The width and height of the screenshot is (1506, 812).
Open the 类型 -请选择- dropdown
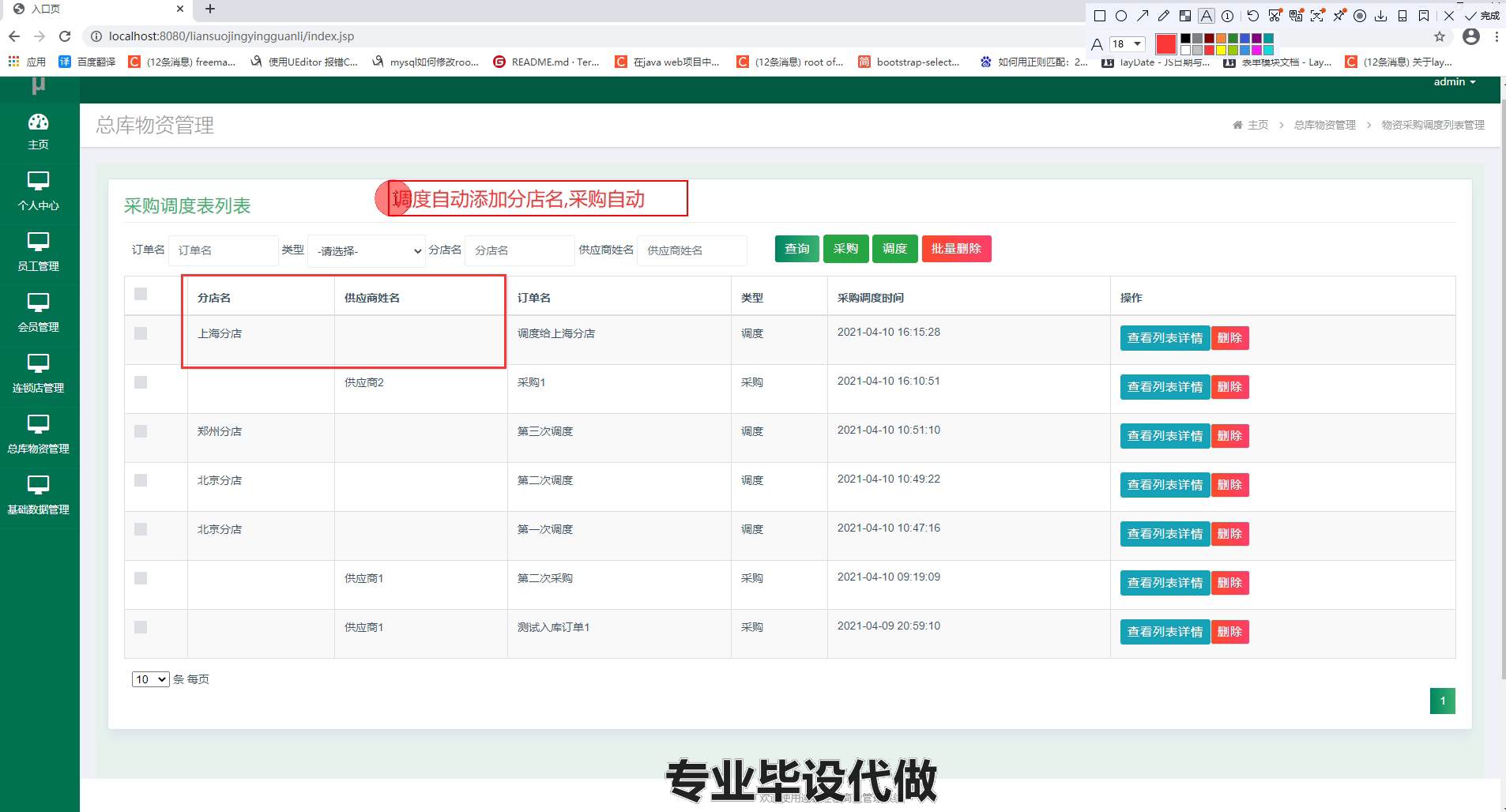[x=367, y=250]
